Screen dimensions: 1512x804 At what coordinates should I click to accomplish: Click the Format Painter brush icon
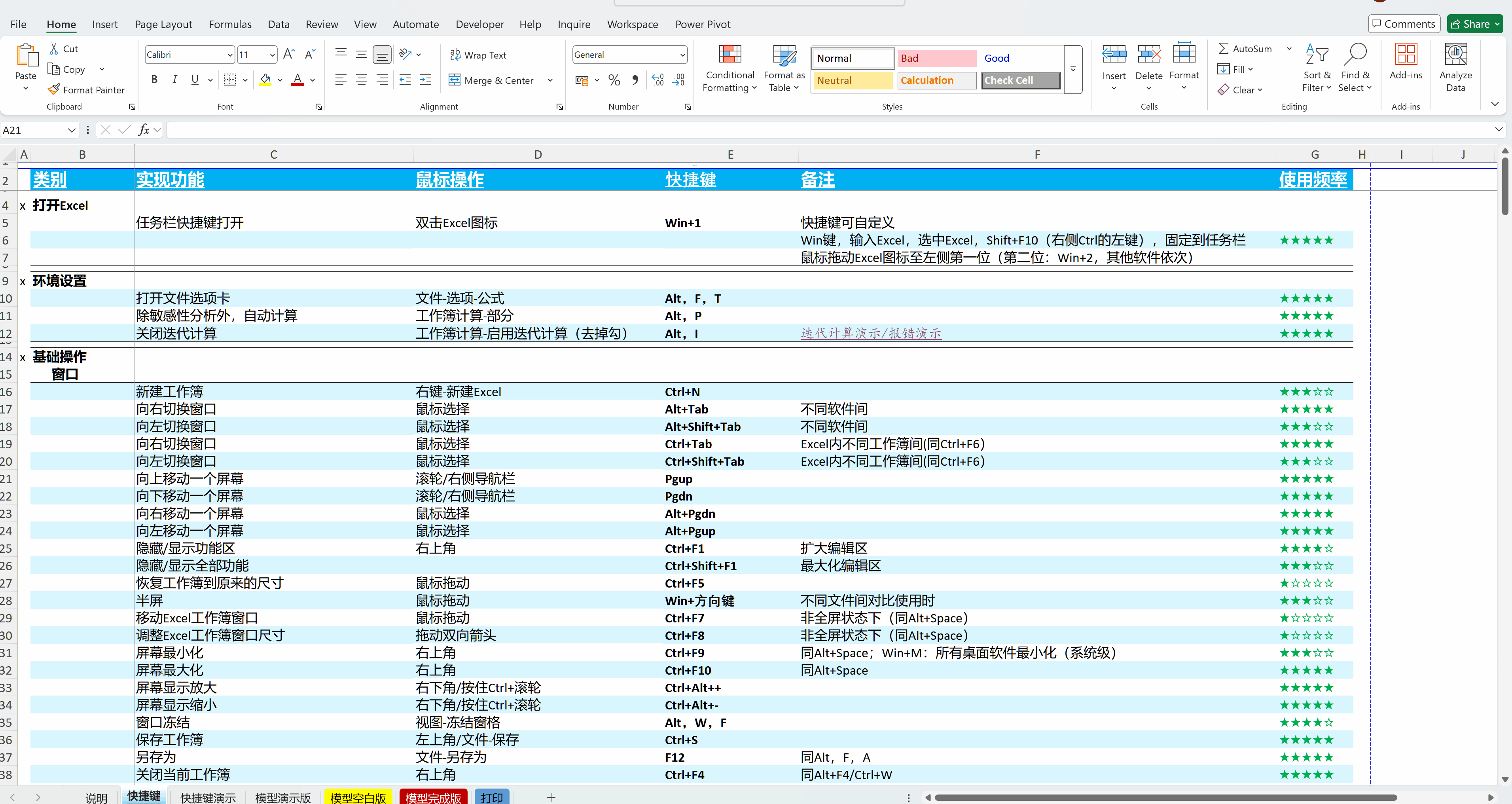[x=54, y=90]
